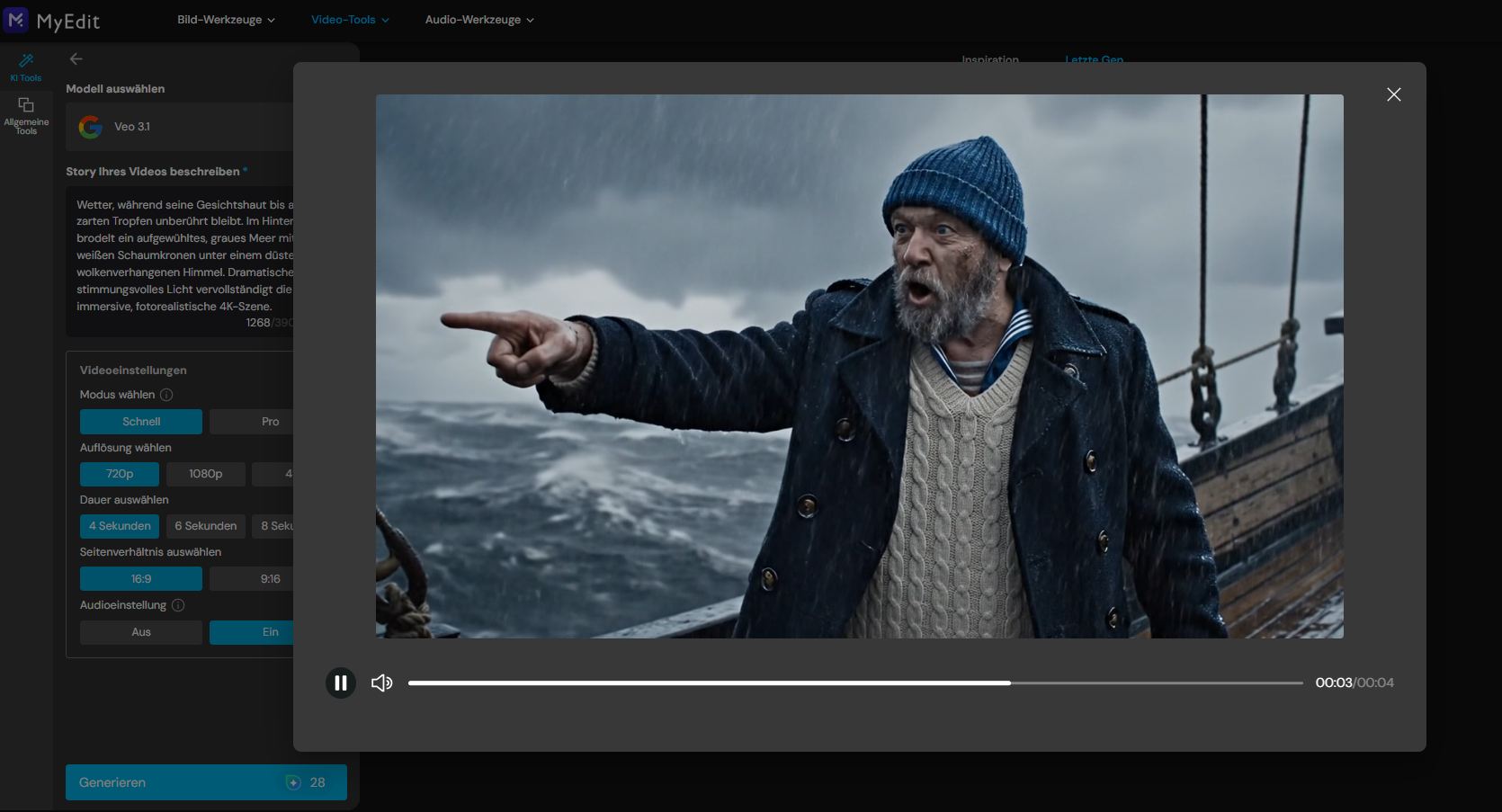Open the KI Tools sidebar section

[x=26, y=67]
